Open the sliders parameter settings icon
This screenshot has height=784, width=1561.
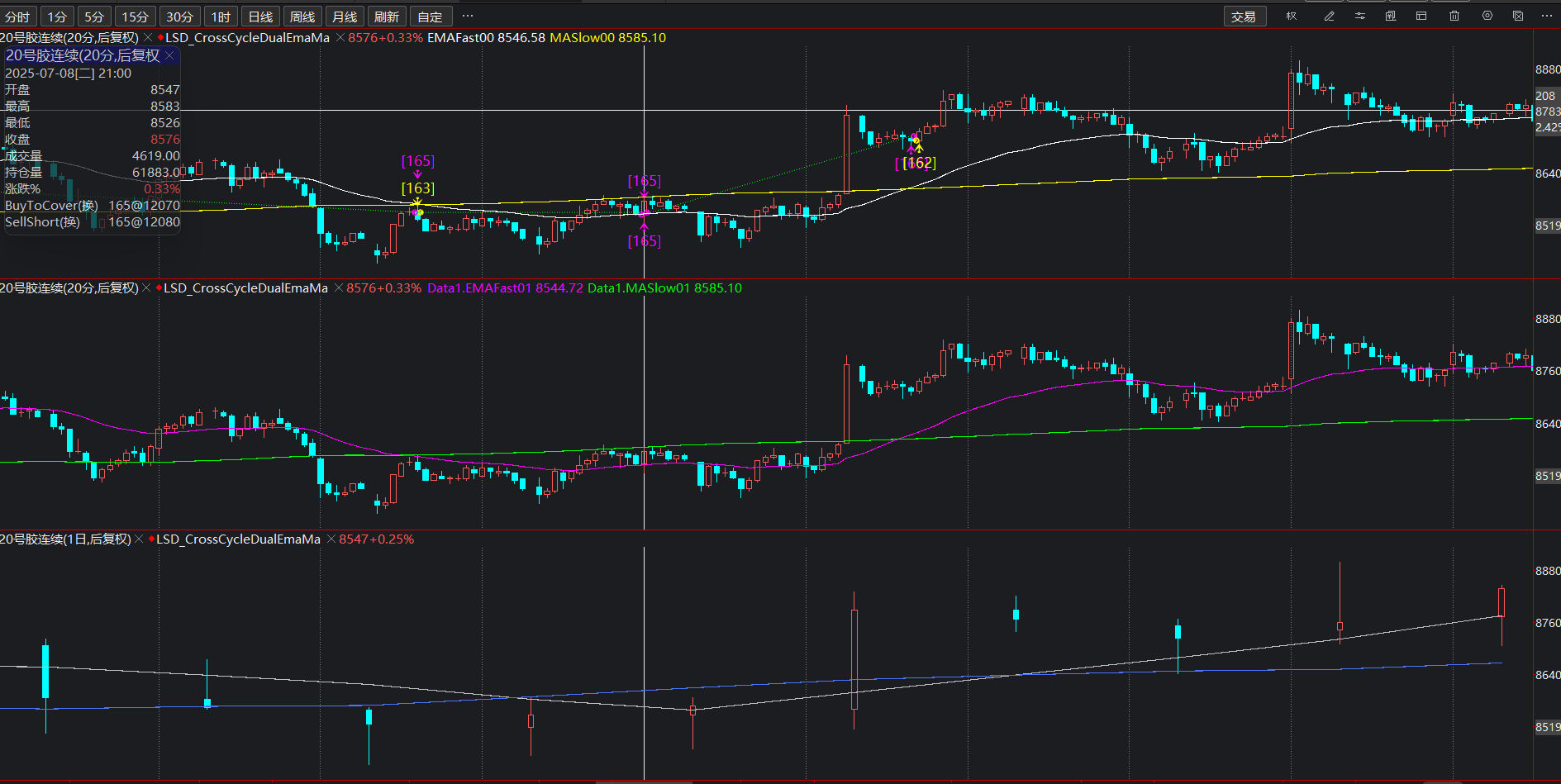point(1360,17)
